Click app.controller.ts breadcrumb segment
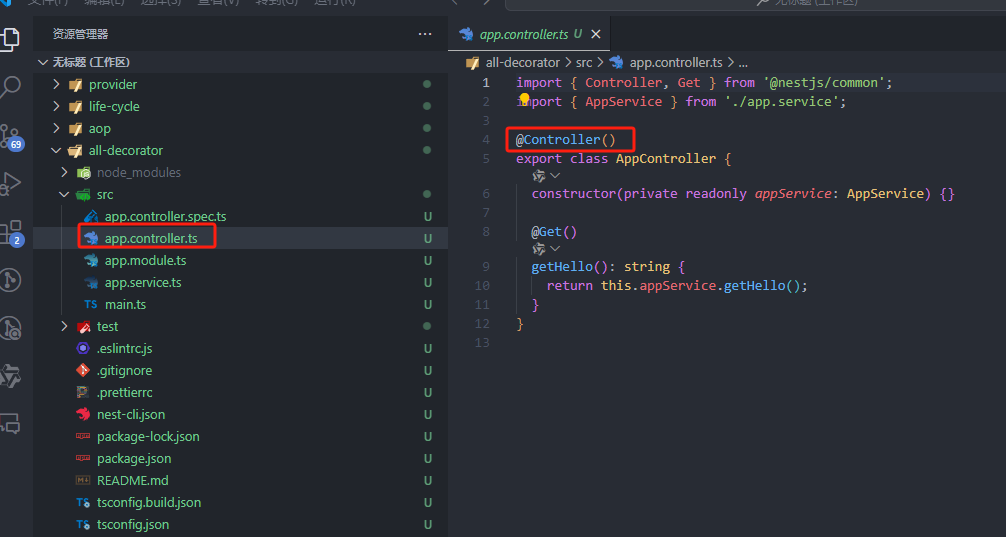The height and width of the screenshot is (537, 1006). click(676, 63)
